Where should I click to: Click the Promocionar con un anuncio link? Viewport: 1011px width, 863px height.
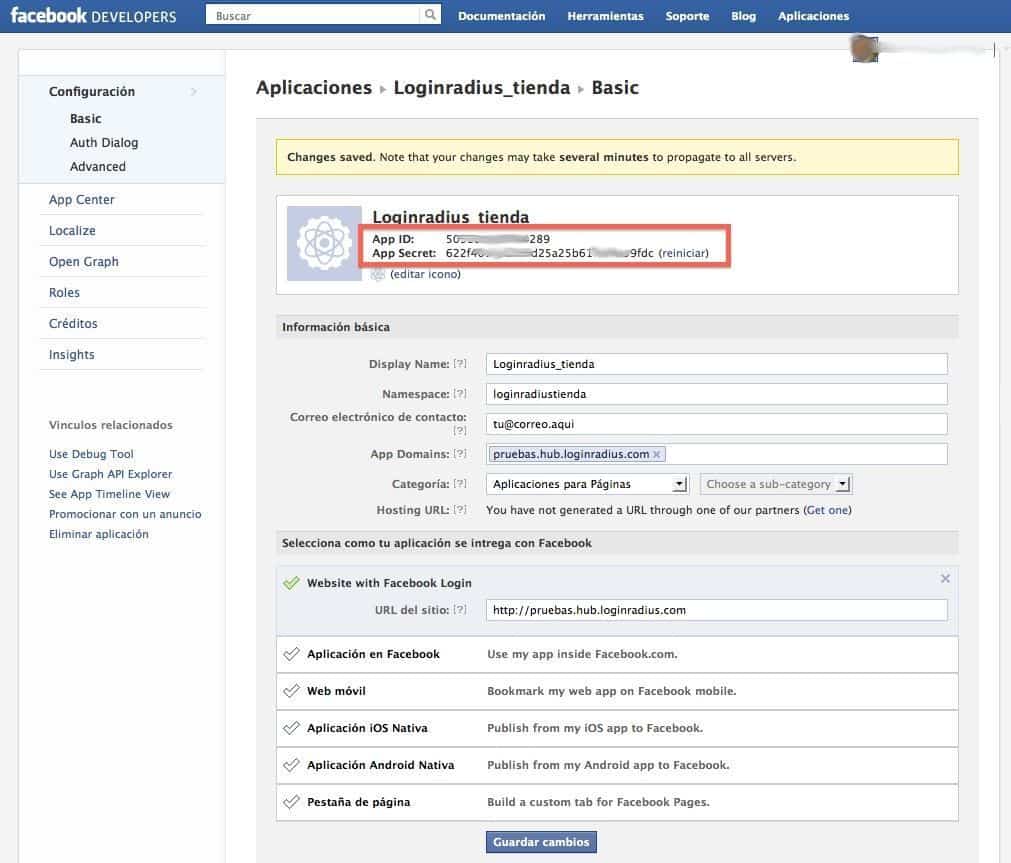click(x=125, y=514)
